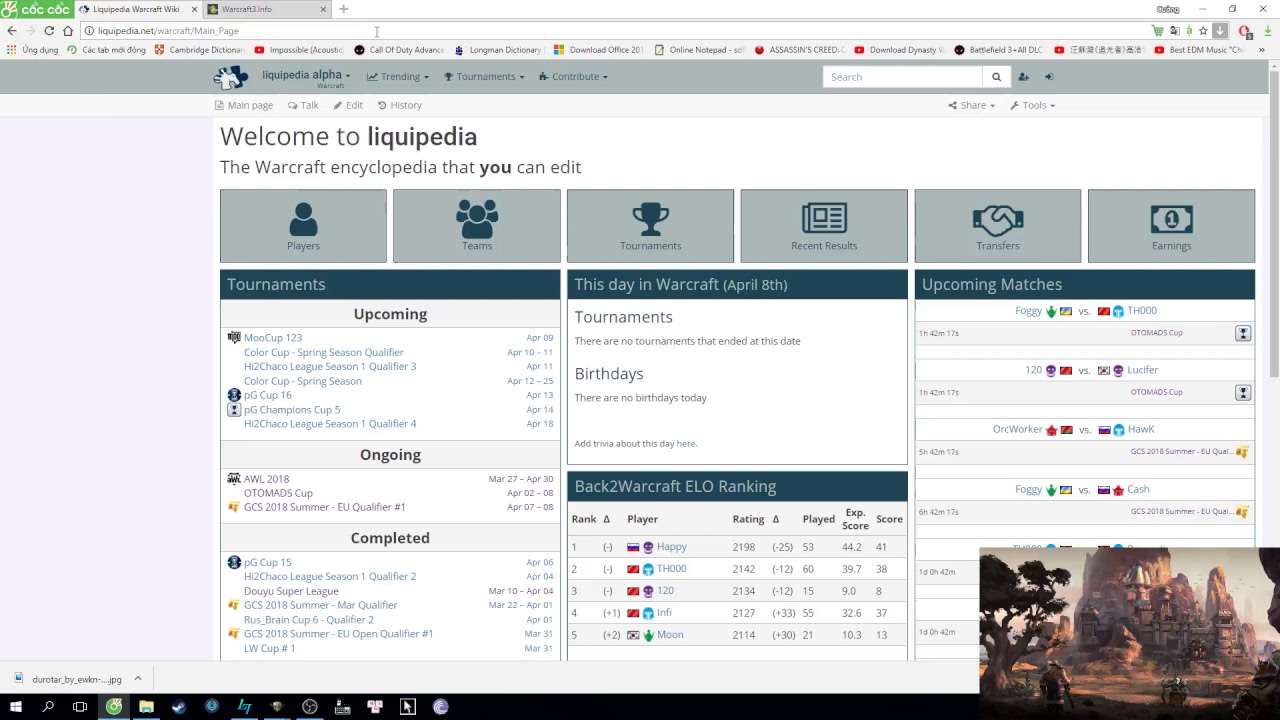Open File Explorer from the taskbar
The height and width of the screenshot is (720, 1280).
[x=146, y=707]
